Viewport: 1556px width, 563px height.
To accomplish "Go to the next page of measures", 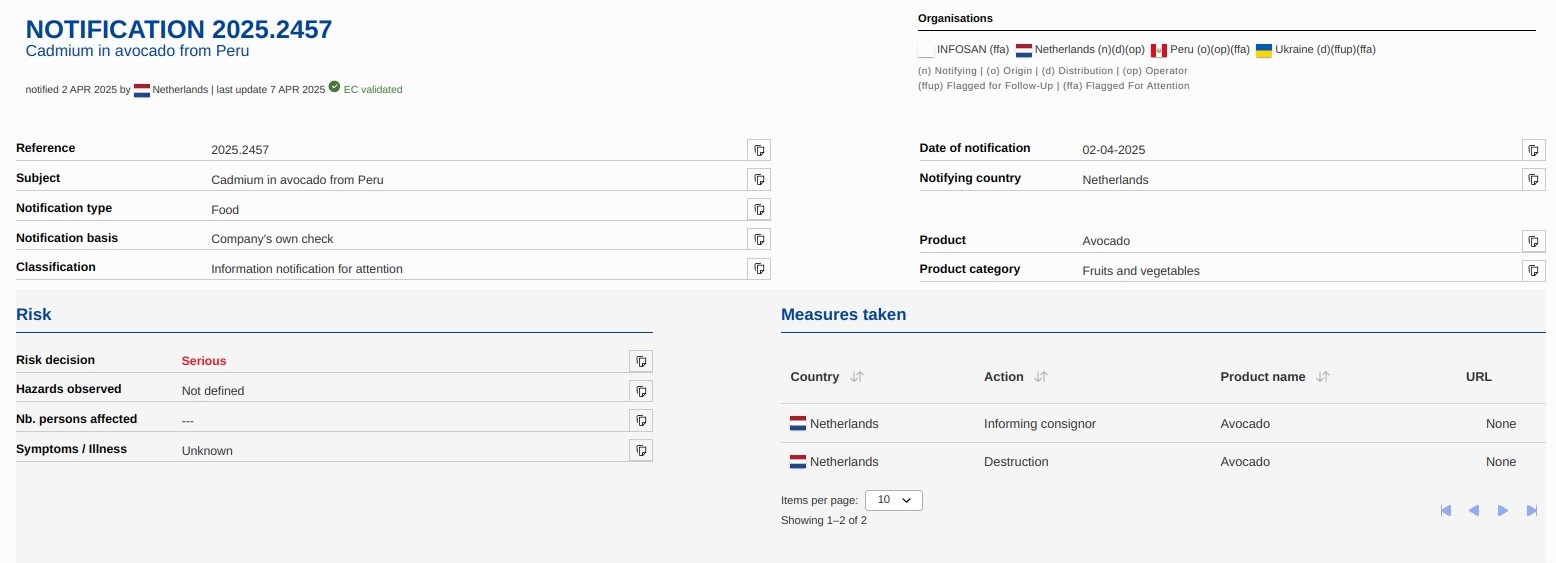I will pos(1502,511).
